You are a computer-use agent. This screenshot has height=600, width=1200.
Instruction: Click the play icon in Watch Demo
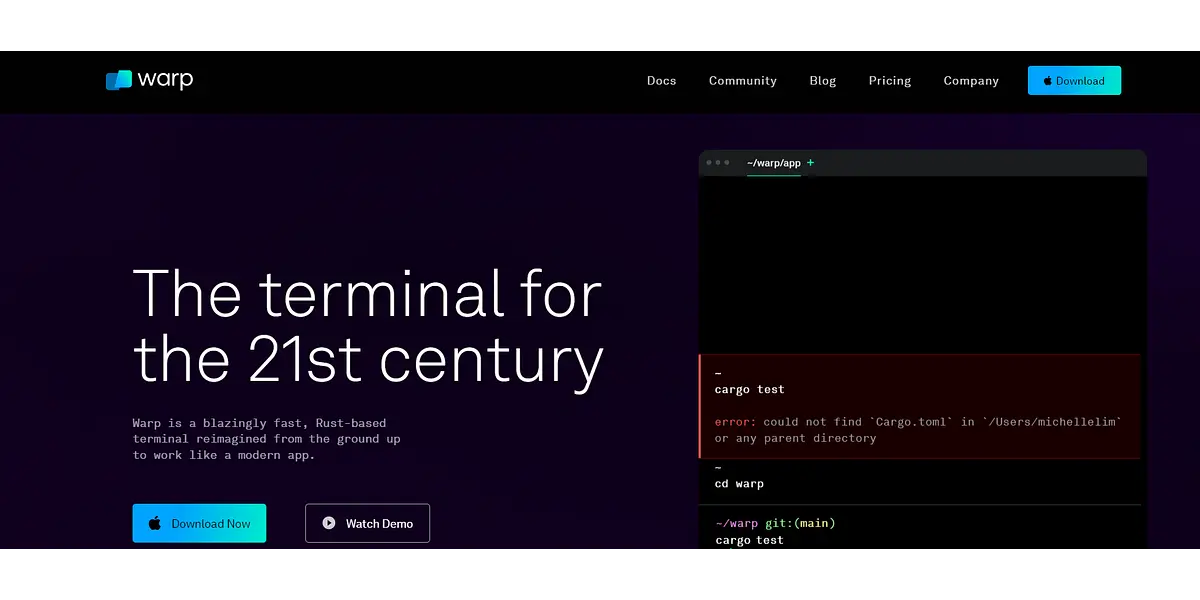pyautogui.click(x=328, y=523)
